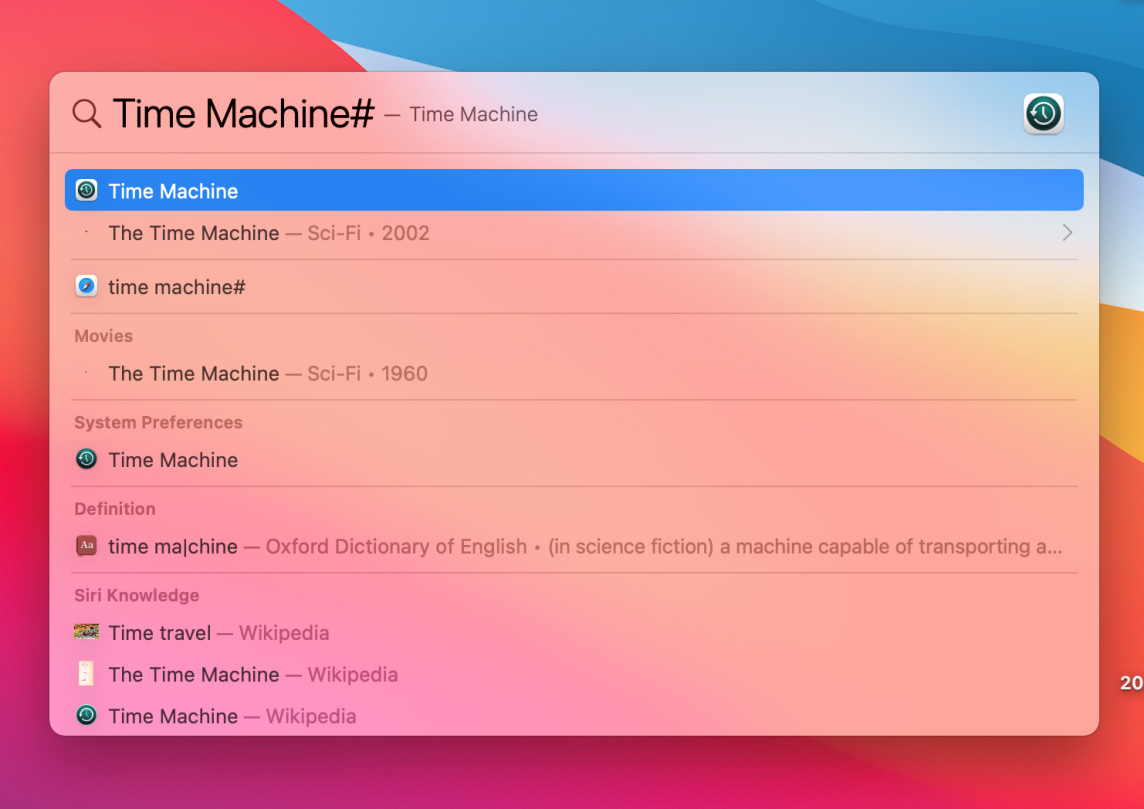Image resolution: width=1144 pixels, height=809 pixels.
Task: Click The Time Machine Wikipedia book thumbnail
Action: pos(87,674)
